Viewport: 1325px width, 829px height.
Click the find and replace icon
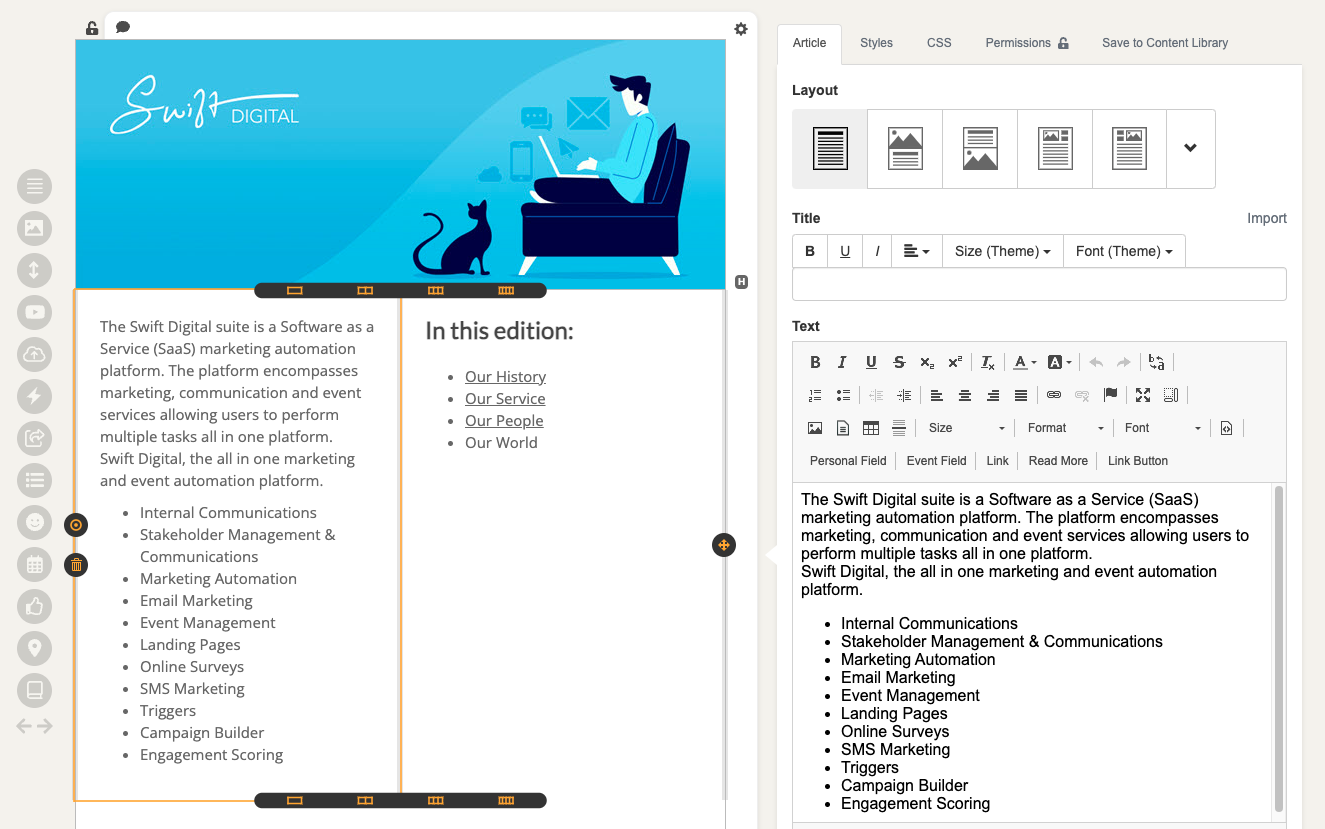click(1156, 362)
